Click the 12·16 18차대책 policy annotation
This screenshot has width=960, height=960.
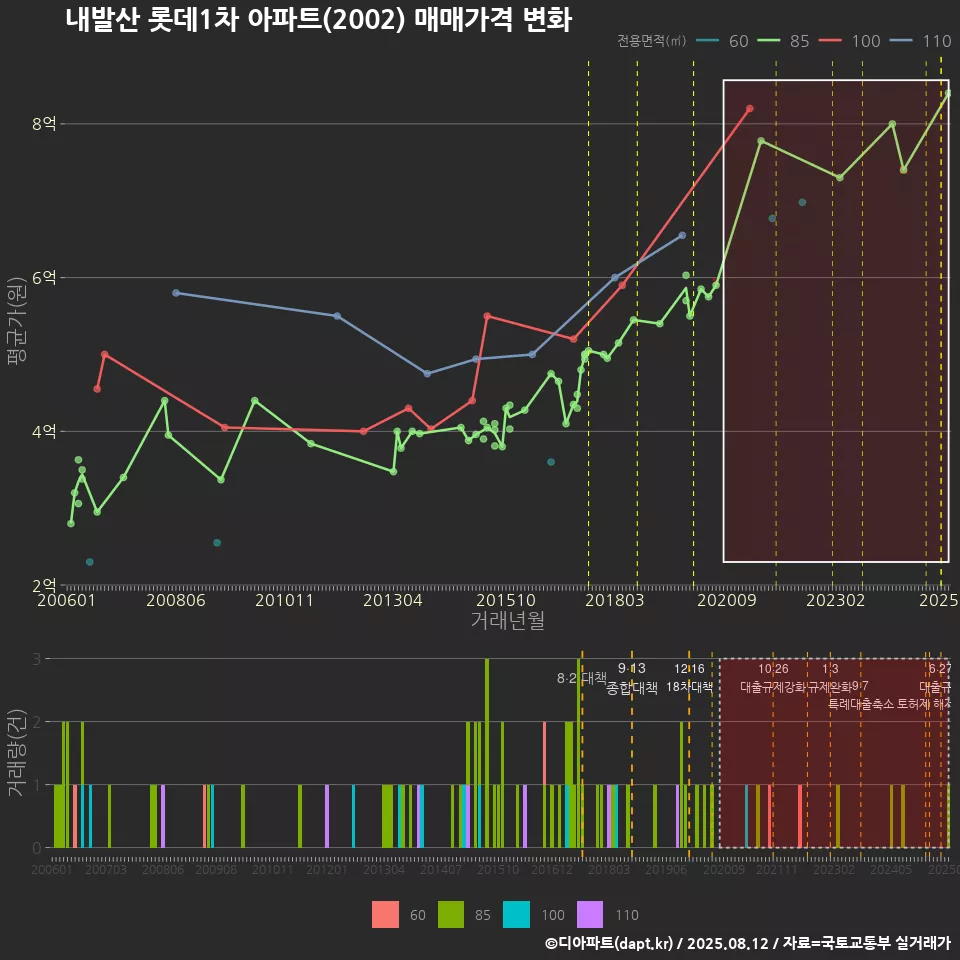click(689, 678)
